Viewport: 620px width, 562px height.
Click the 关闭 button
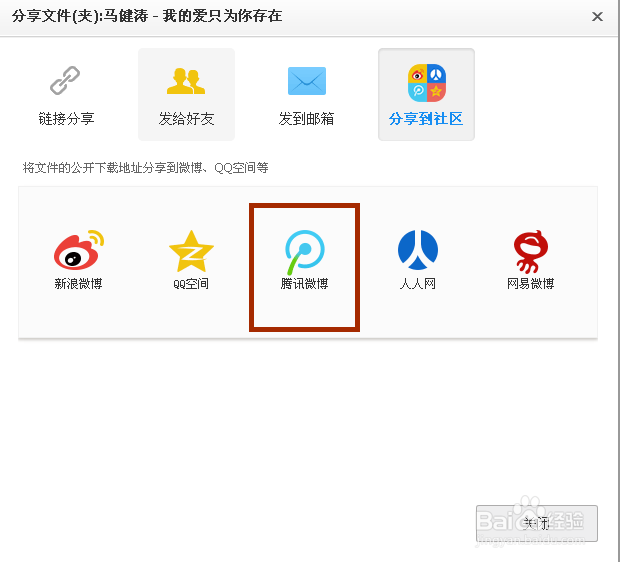[x=537, y=523]
